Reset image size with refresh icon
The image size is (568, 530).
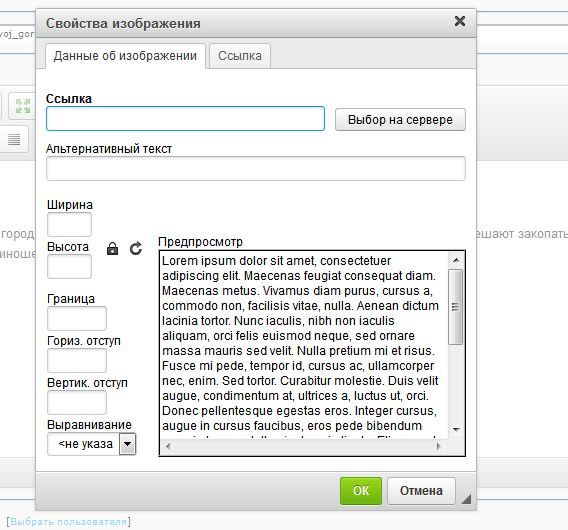point(136,249)
